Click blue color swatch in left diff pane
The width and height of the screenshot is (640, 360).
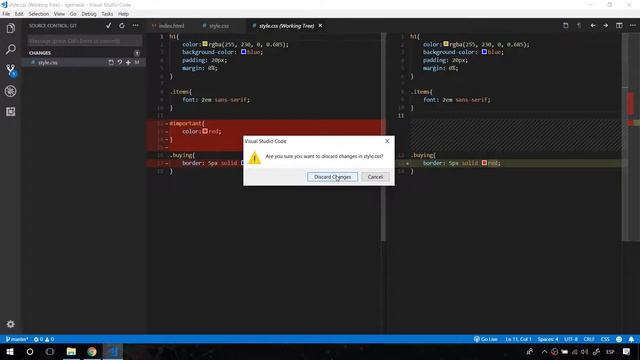(x=244, y=52)
